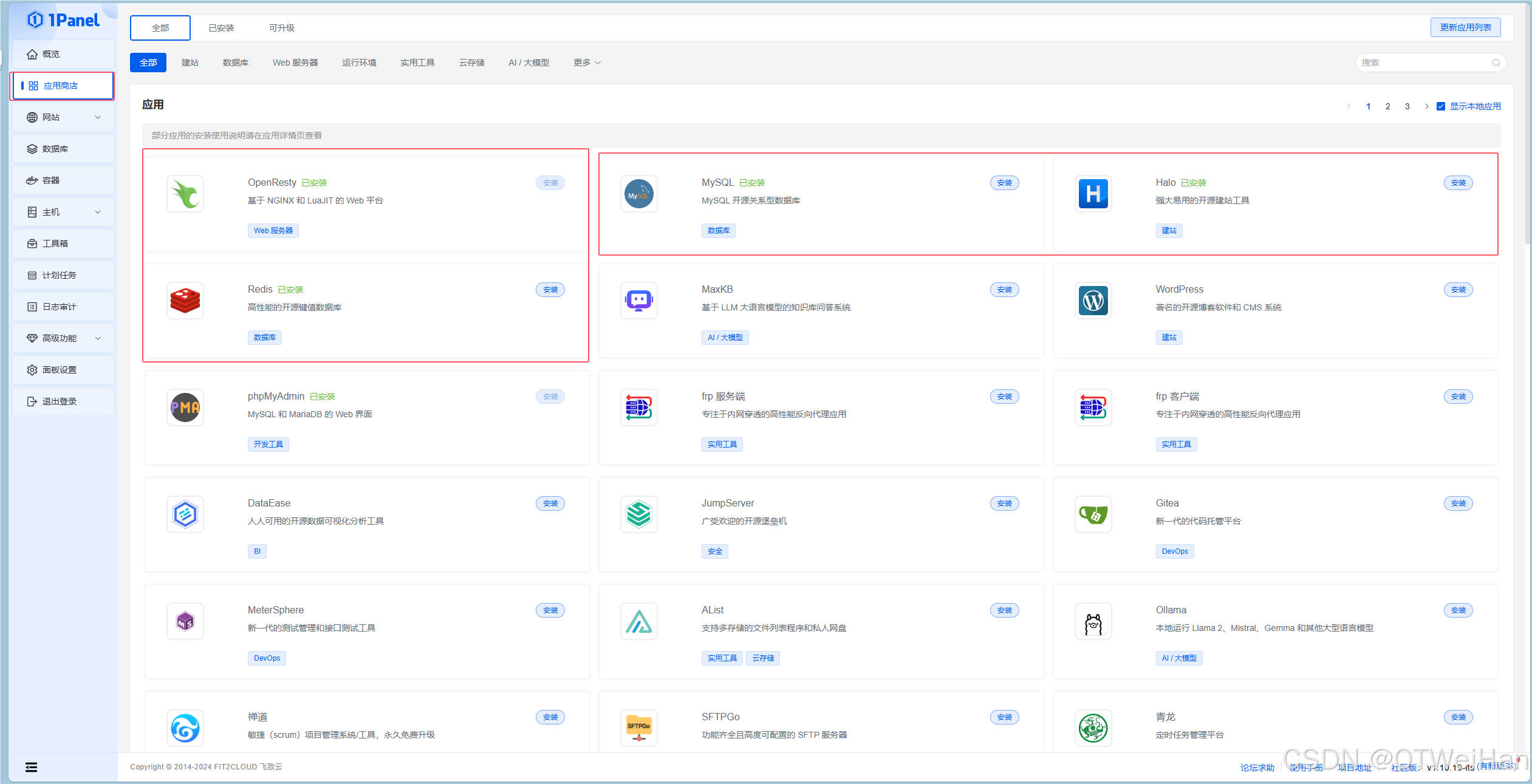Install WordPress with its 安装 button
1532x784 pixels.
1458,290
